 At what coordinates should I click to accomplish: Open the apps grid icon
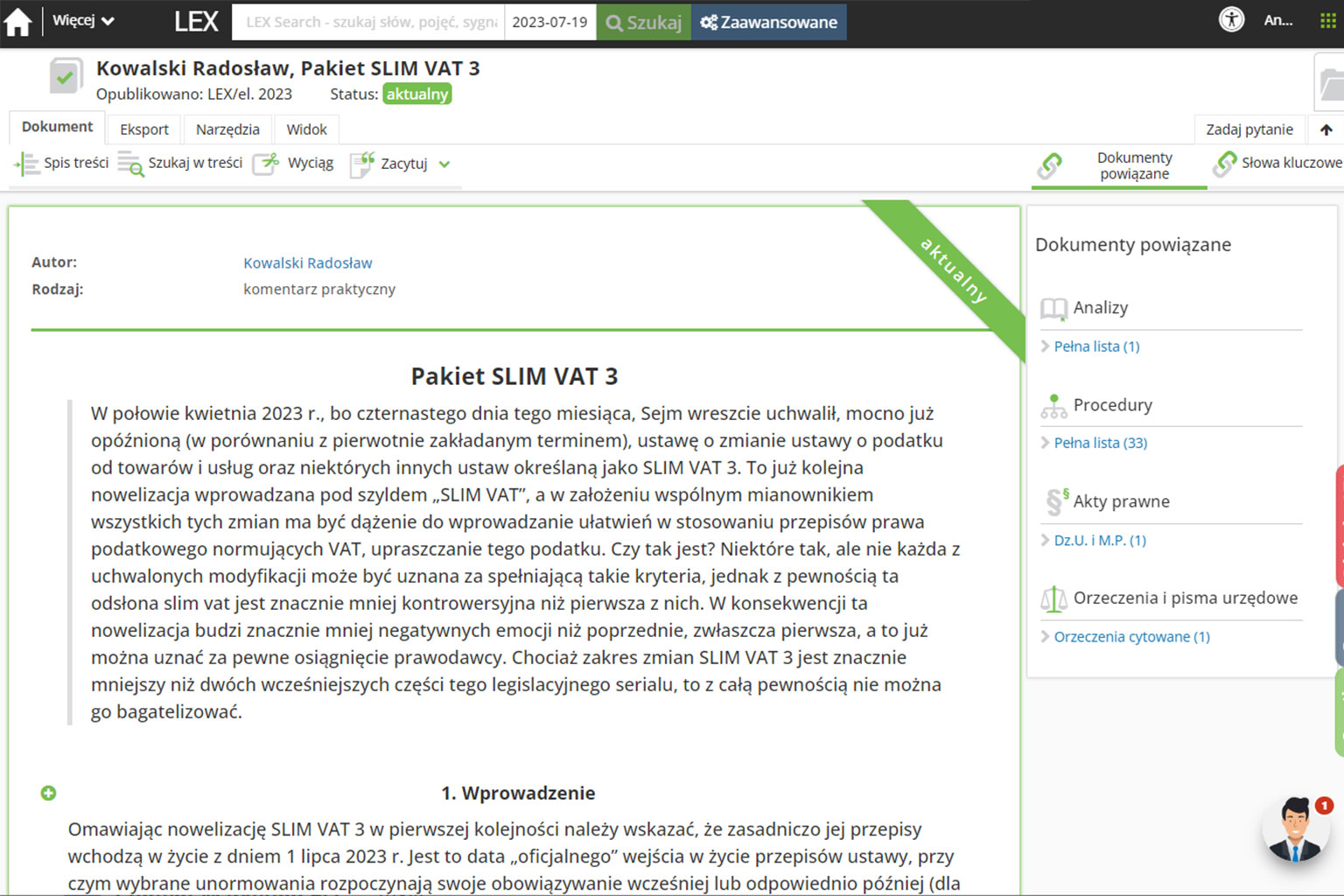[1327, 21]
